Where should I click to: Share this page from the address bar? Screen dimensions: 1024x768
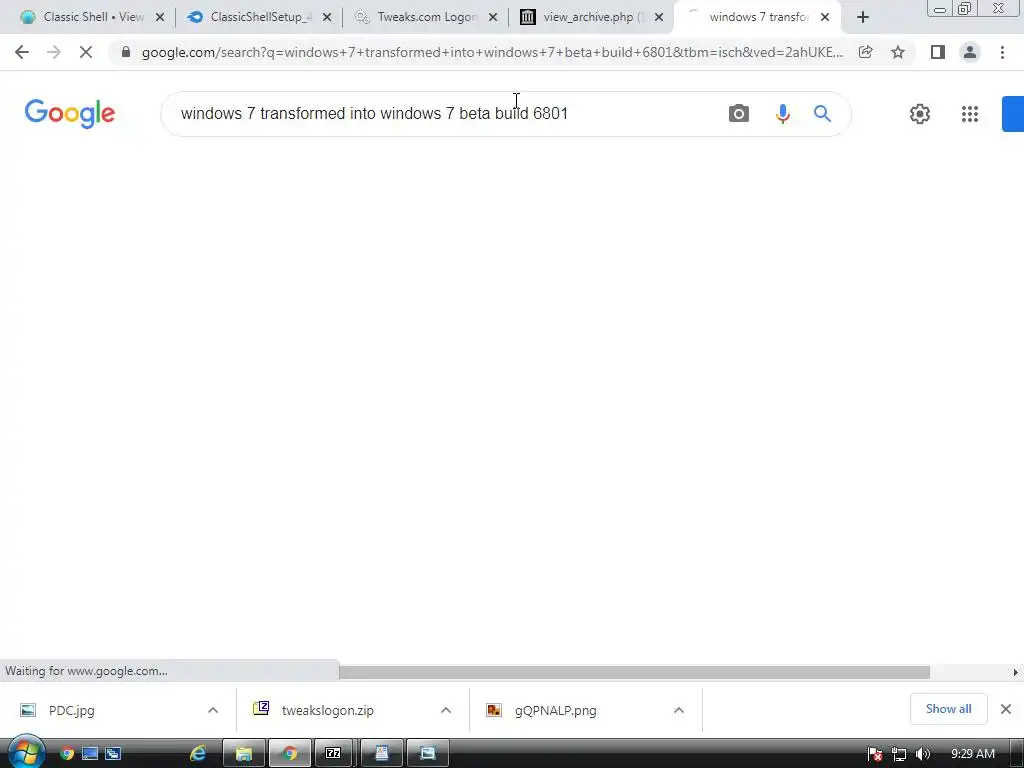point(865,52)
